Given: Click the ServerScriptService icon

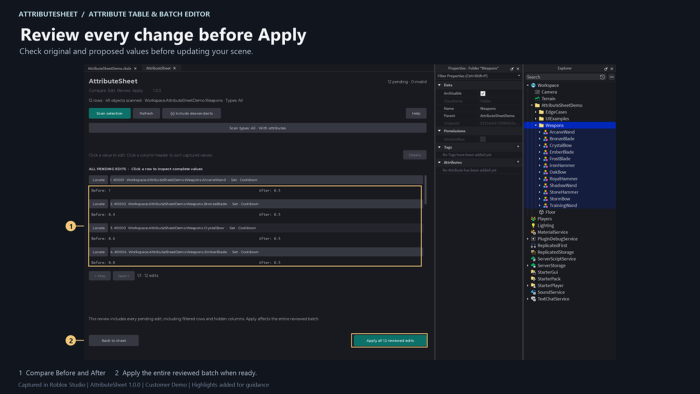Looking at the screenshot, I should click(533, 259).
